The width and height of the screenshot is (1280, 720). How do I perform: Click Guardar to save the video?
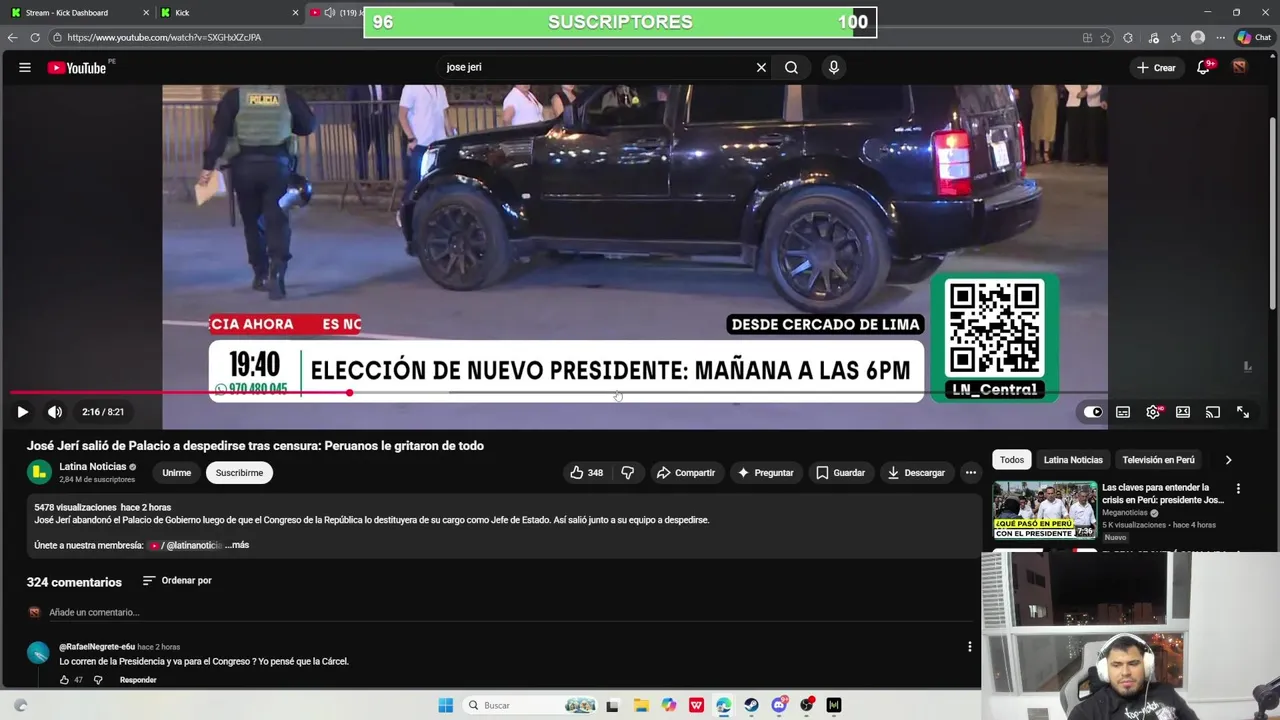point(840,473)
